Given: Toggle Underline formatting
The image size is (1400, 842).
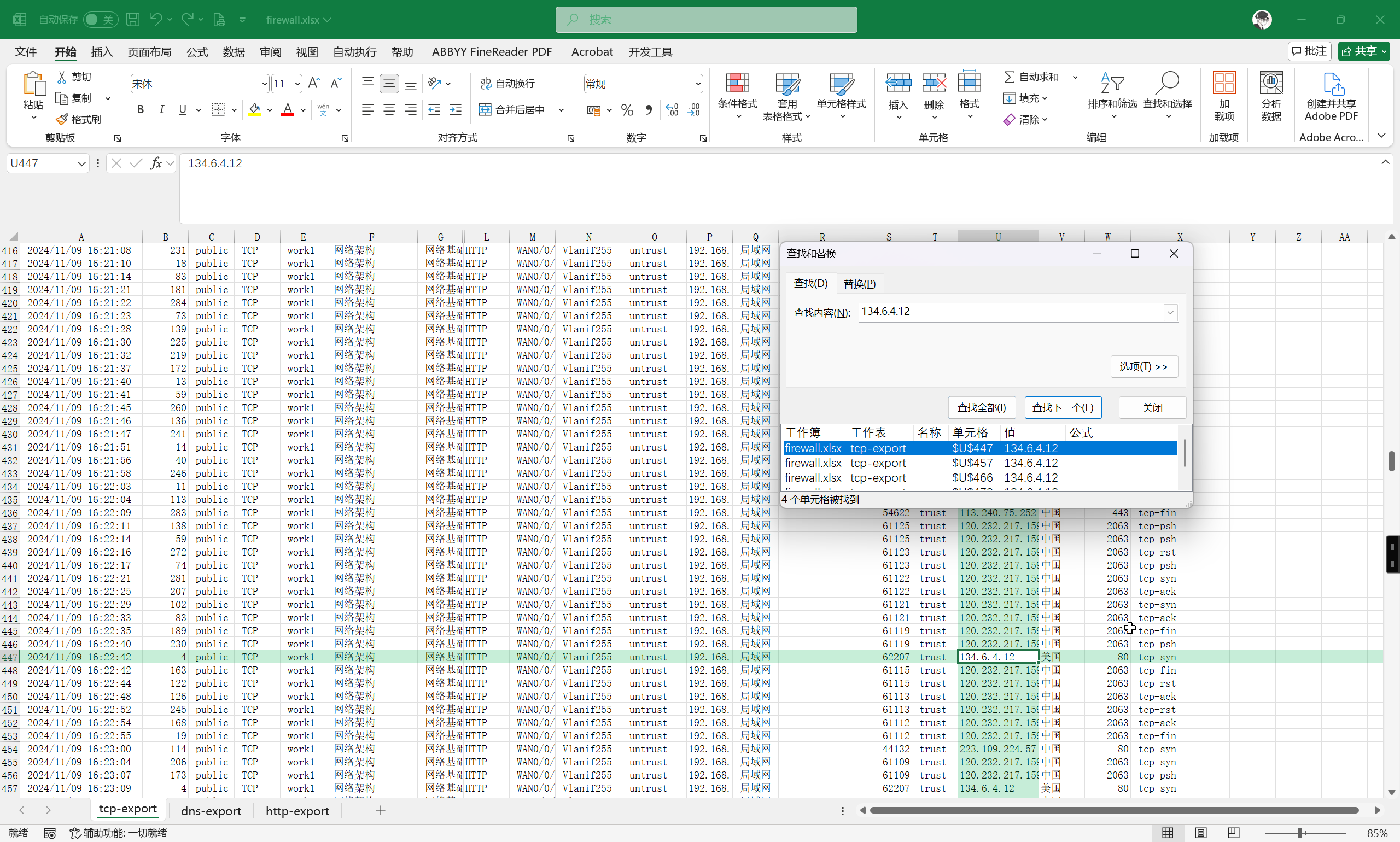Looking at the screenshot, I should 182,109.
